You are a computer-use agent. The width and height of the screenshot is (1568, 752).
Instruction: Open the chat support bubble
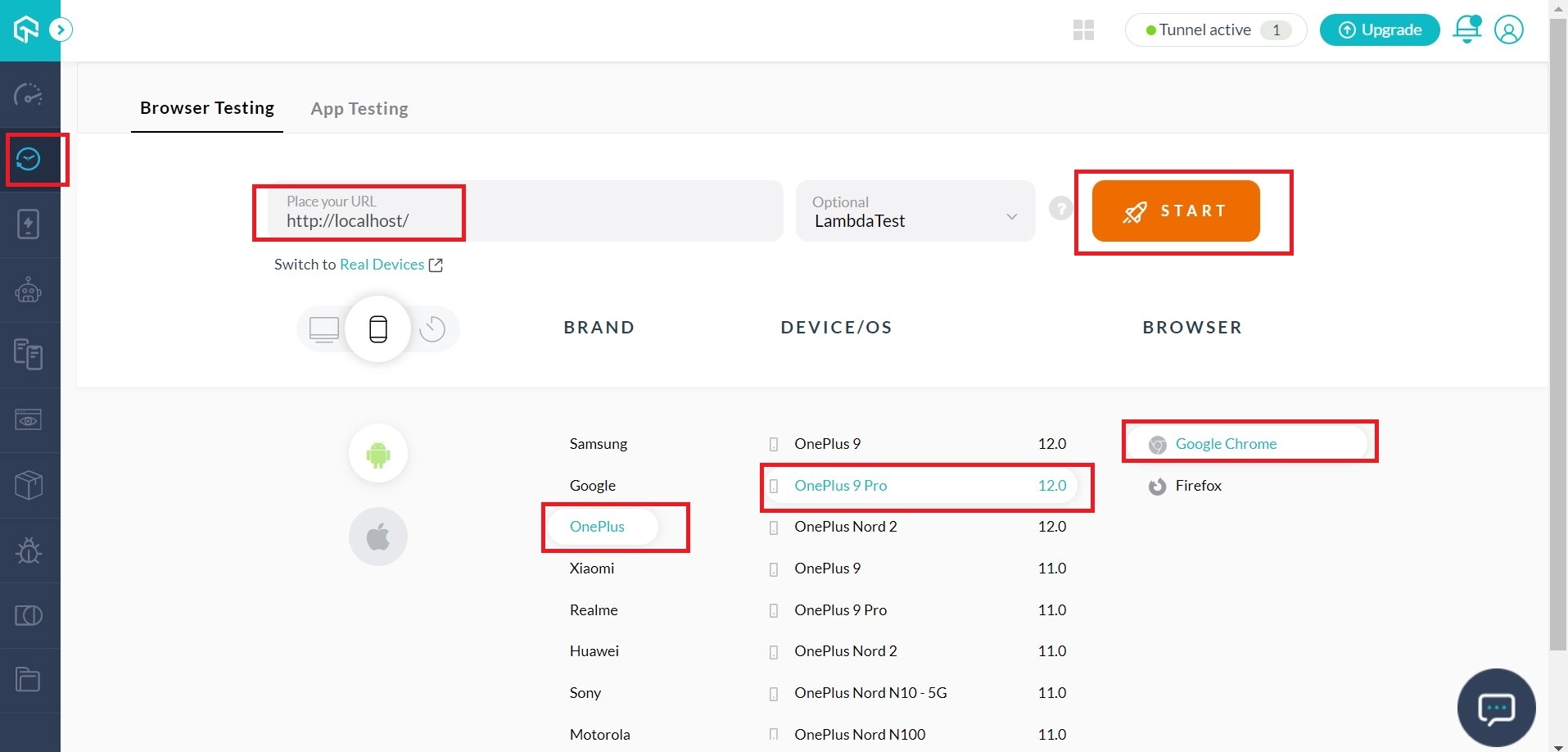point(1496,707)
